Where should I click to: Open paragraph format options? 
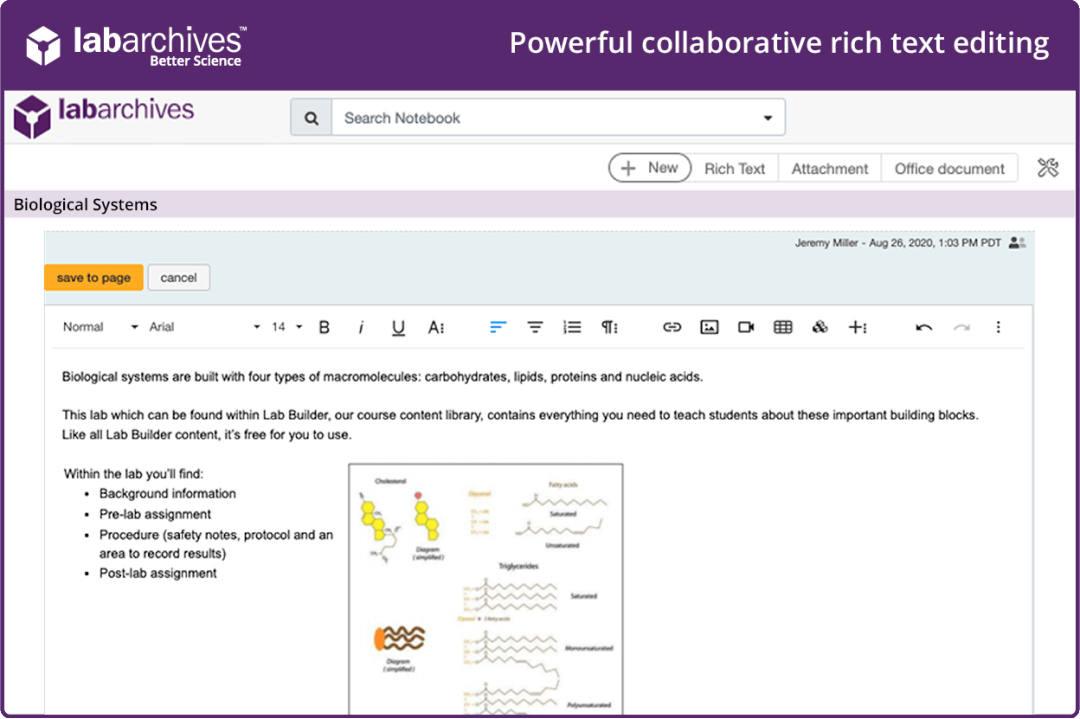coord(610,327)
